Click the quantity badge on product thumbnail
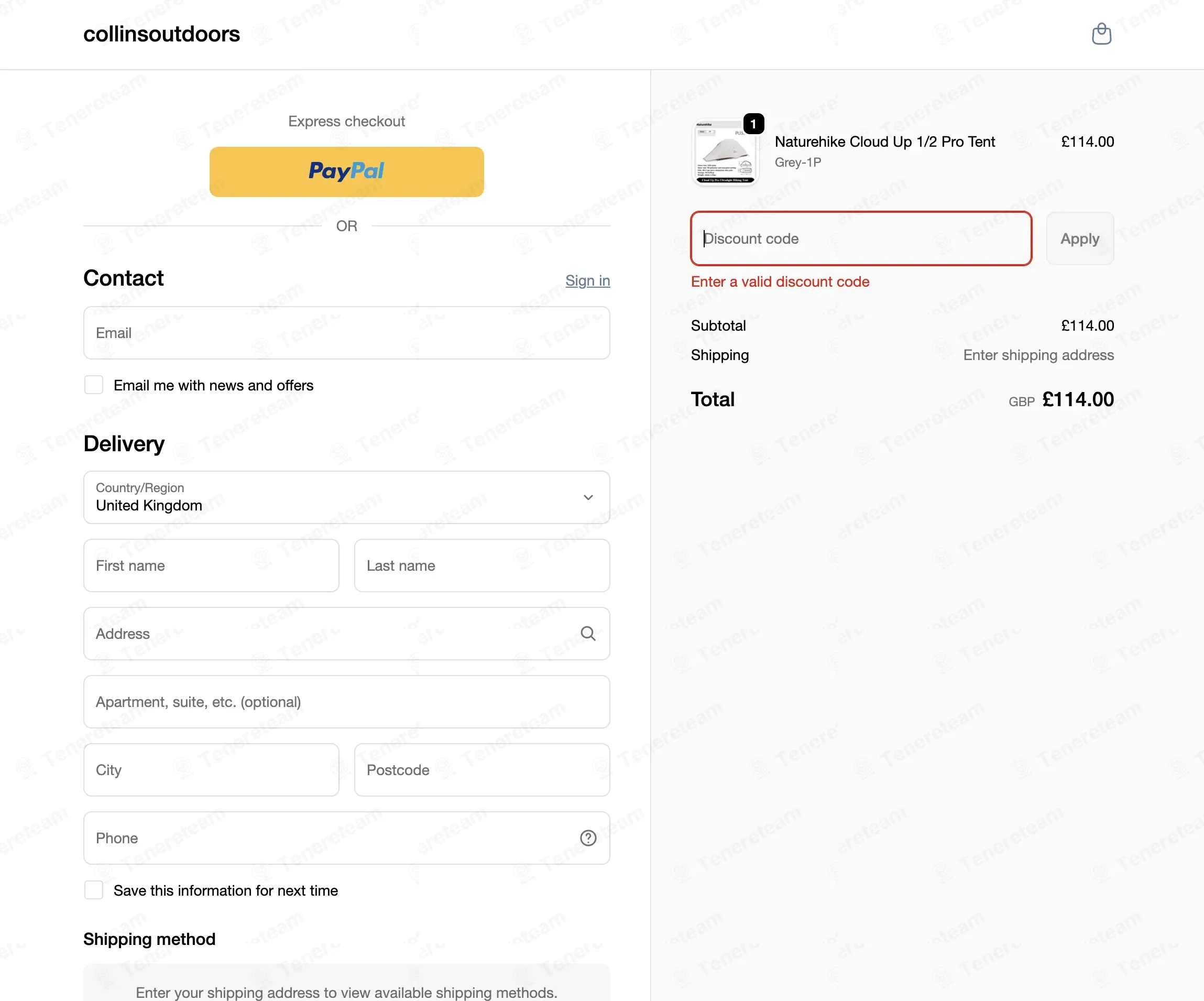Screen dimensions: 1204x1001 [x=753, y=124]
